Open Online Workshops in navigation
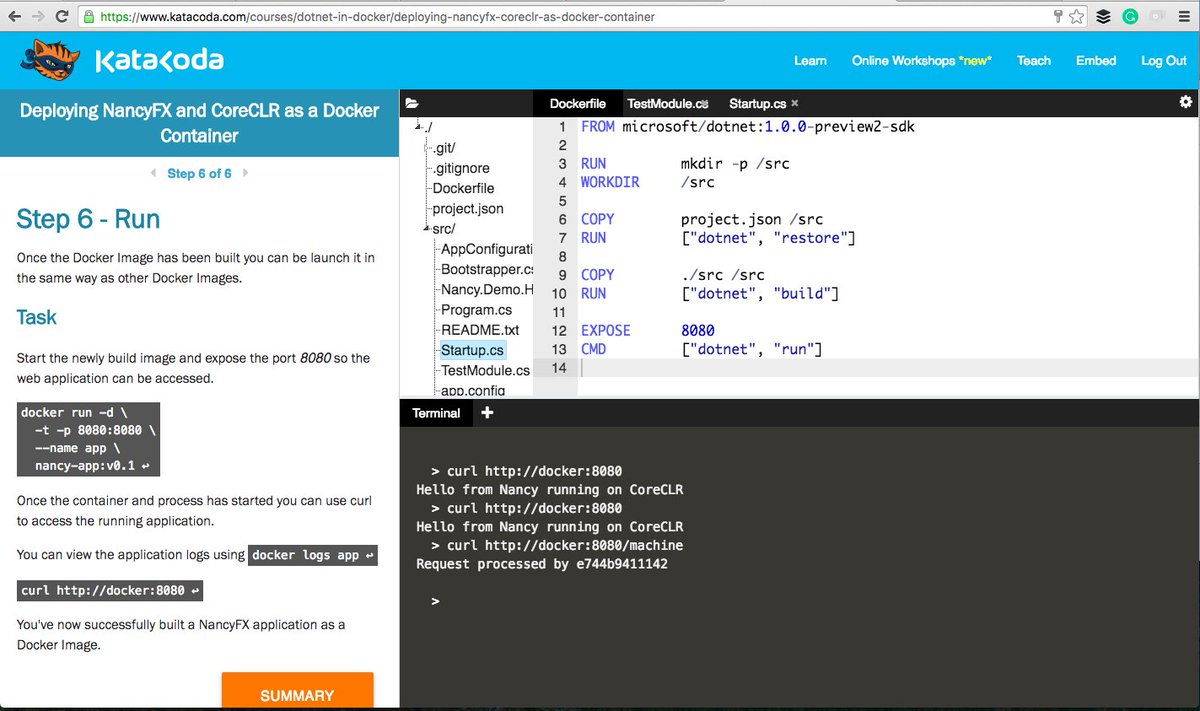 (922, 61)
